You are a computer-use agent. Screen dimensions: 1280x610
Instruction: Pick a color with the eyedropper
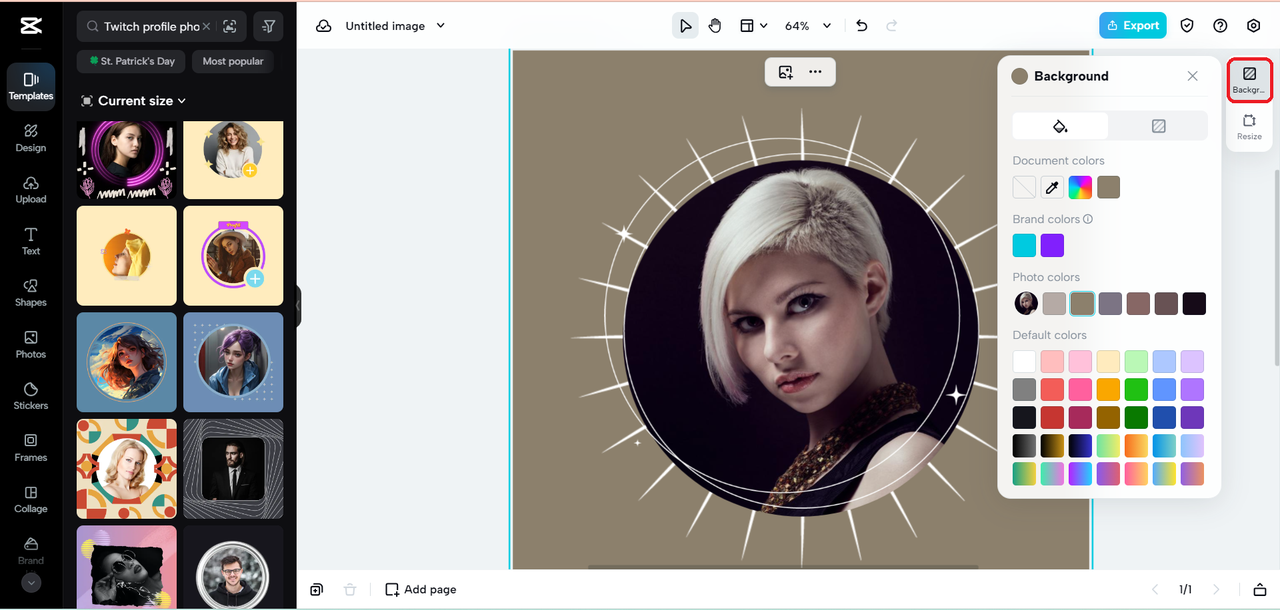click(x=1052, y=187)
